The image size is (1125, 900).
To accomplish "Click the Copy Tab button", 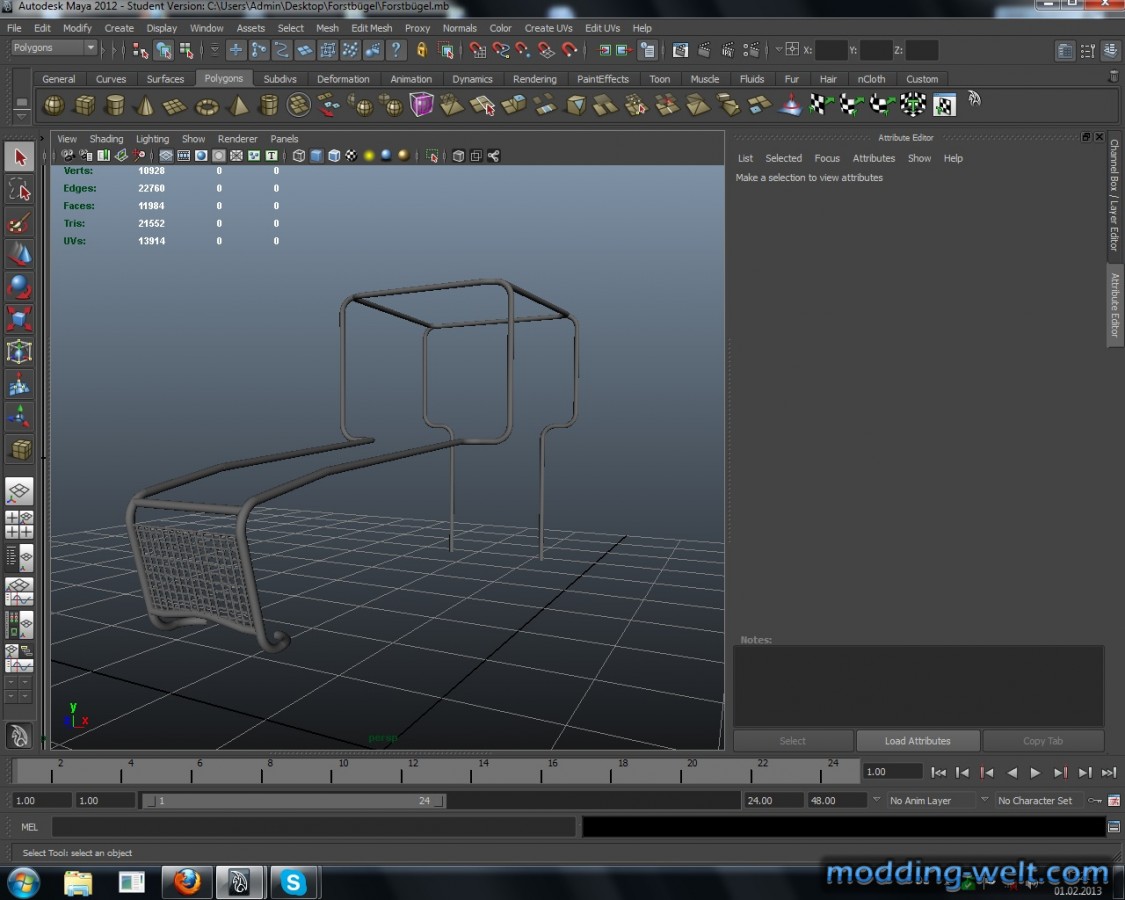I will [1042, 741].
